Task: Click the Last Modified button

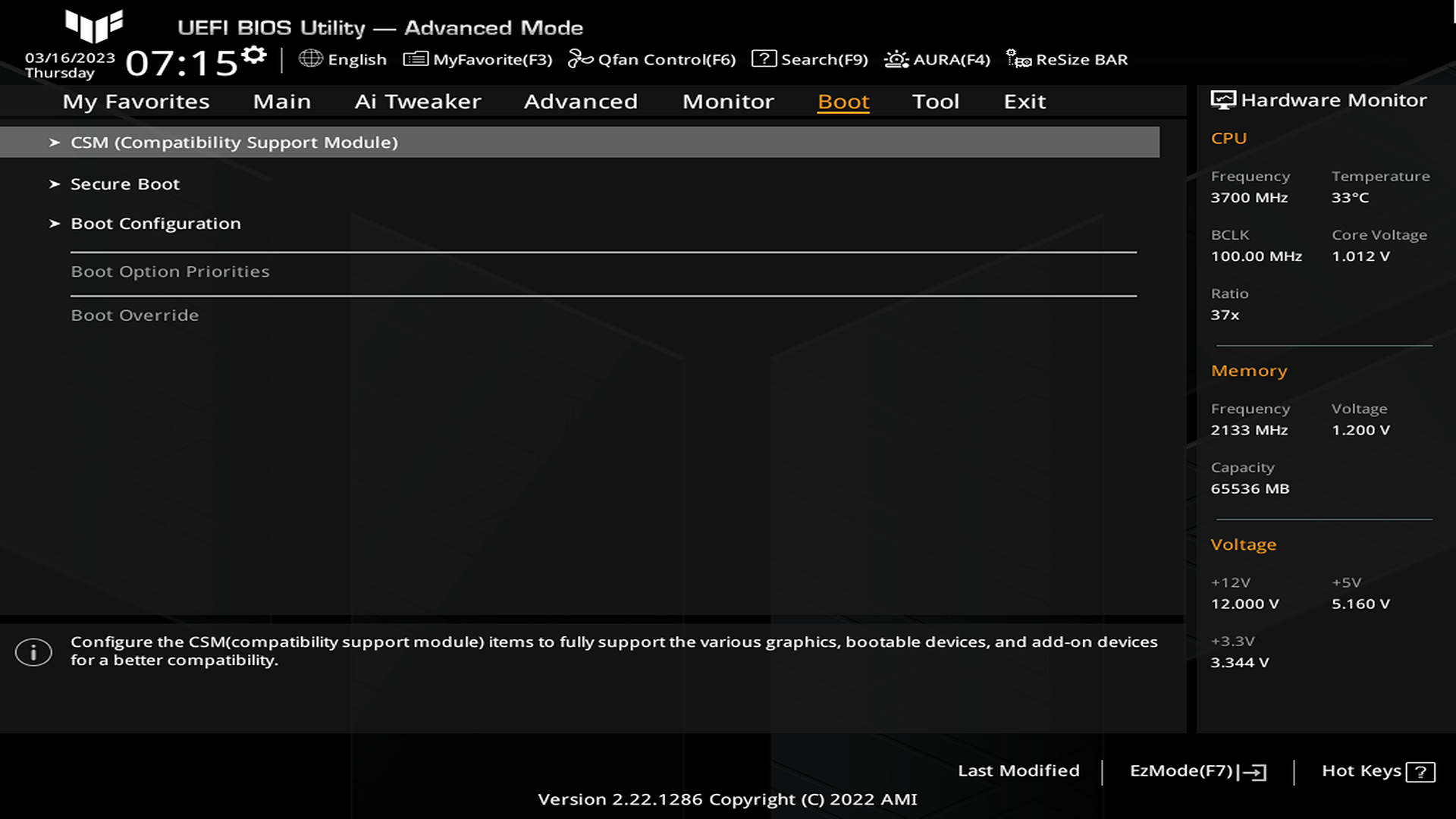Action: click(1018, 770)
